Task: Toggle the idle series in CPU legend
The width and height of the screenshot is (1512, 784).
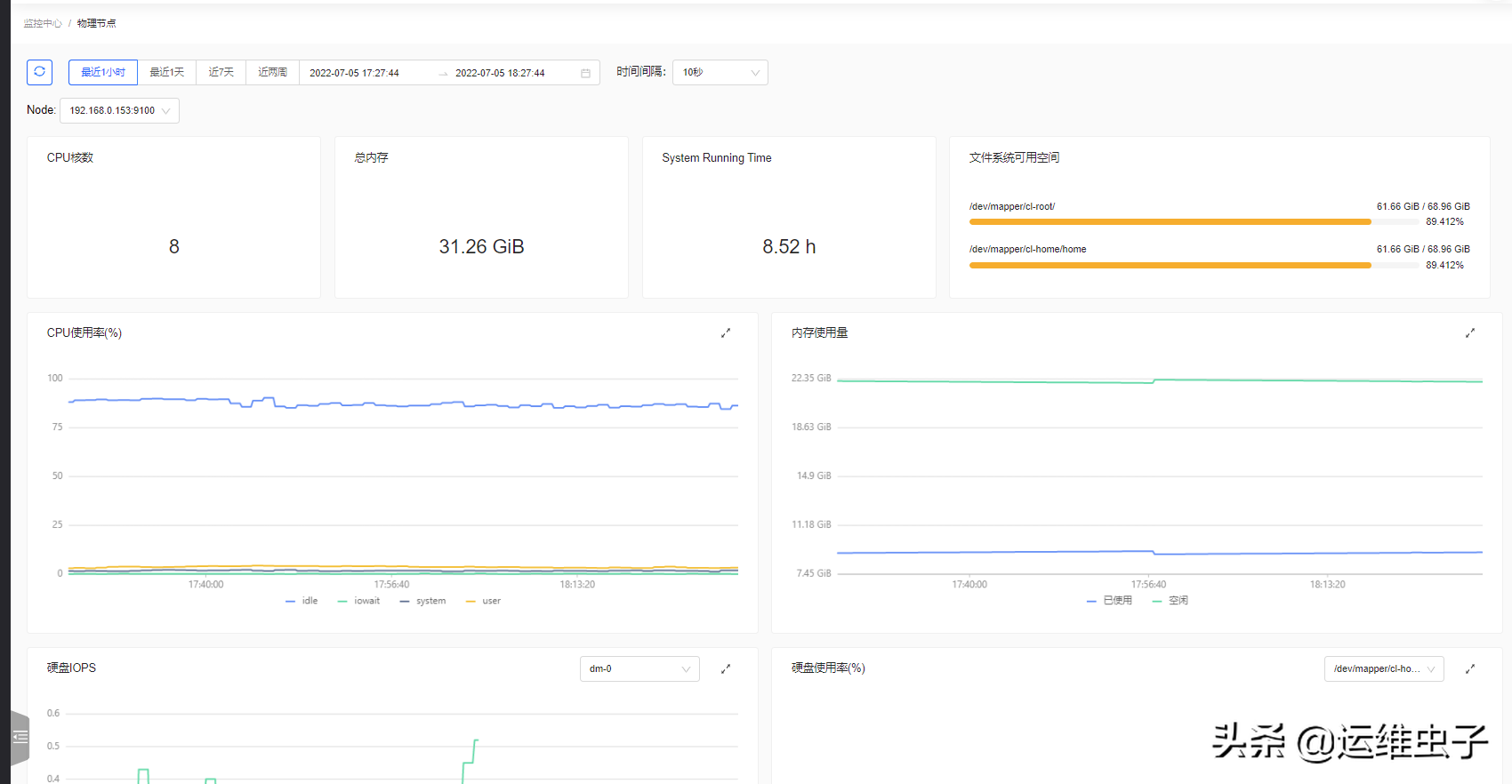Action: coord(302,601)
